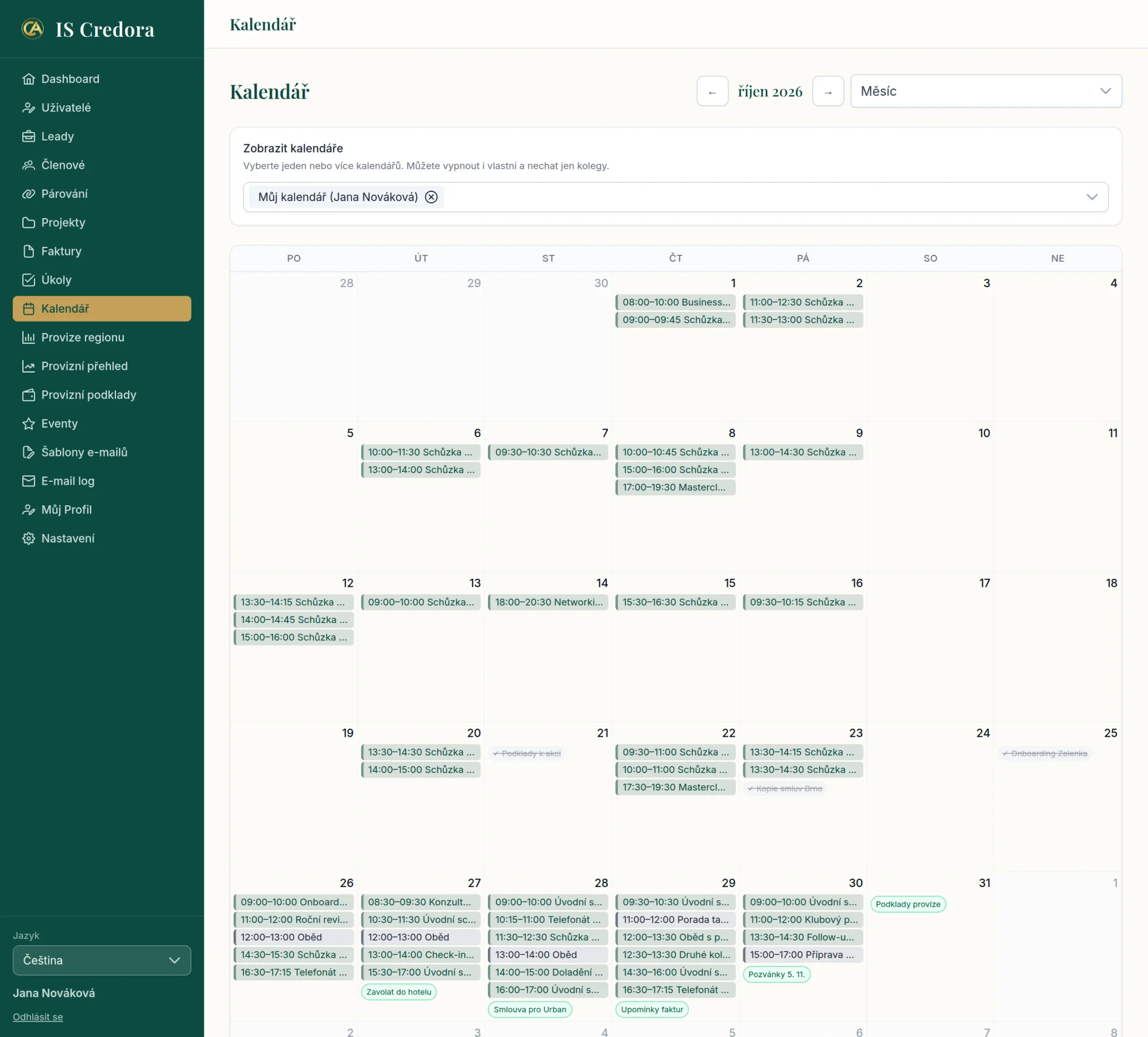Open the Čeština language dropdown
The height and width of the screenshot is (1037, 1148).
(102, 960)
